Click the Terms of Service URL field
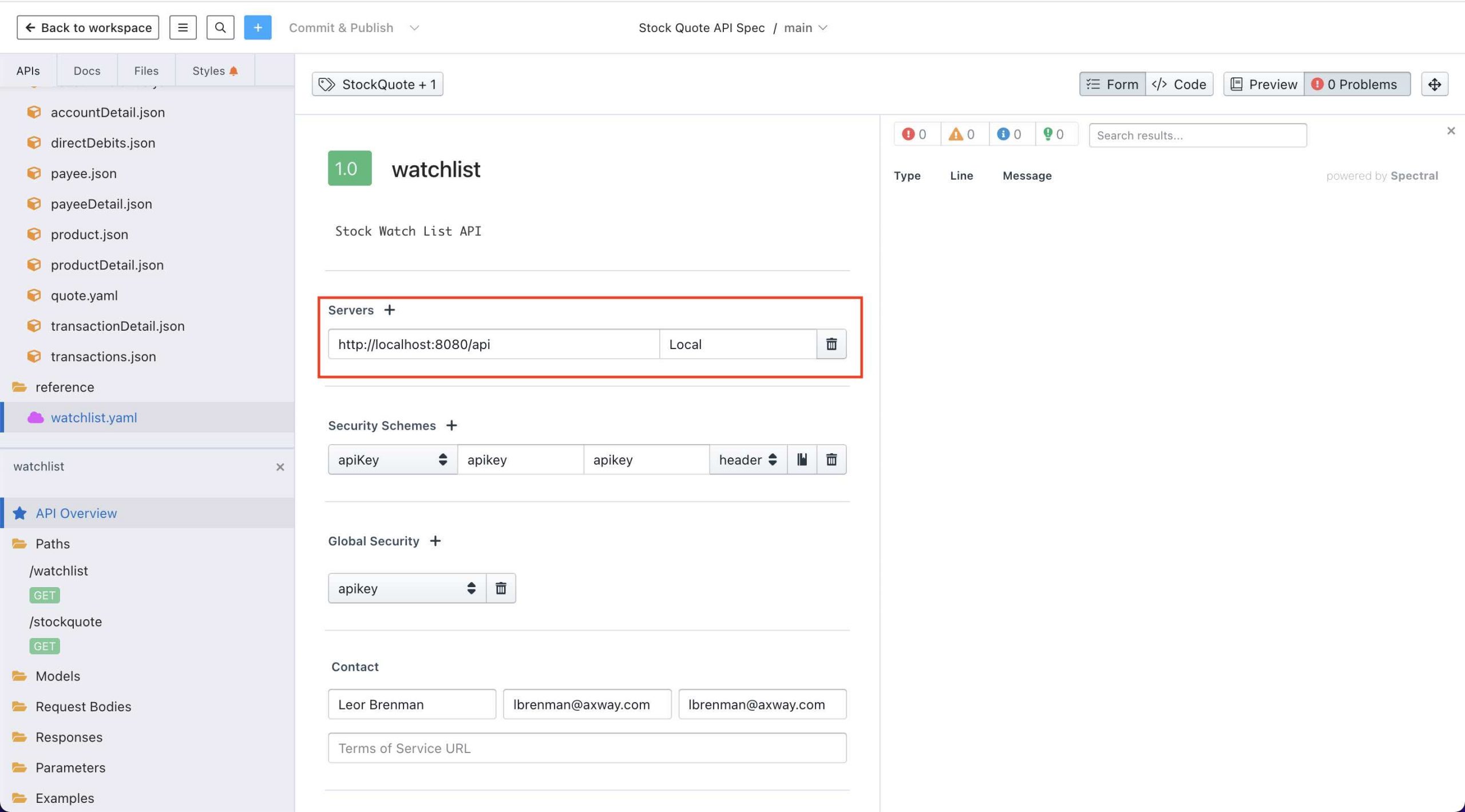Image resolution: width=1465 pixels, height=812 pixels. (587, 748)
